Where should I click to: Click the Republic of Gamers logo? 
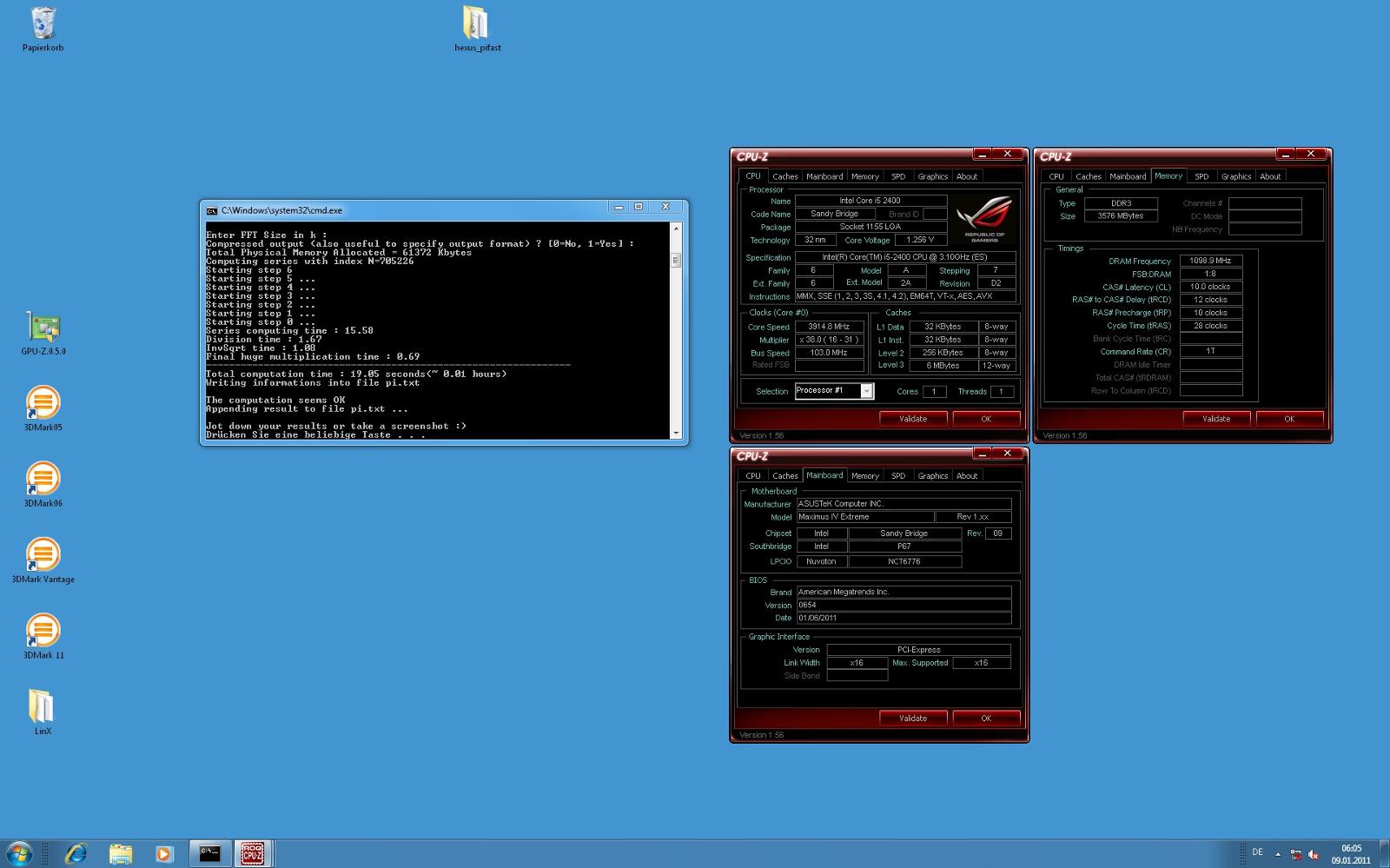[x=984, y=218]
